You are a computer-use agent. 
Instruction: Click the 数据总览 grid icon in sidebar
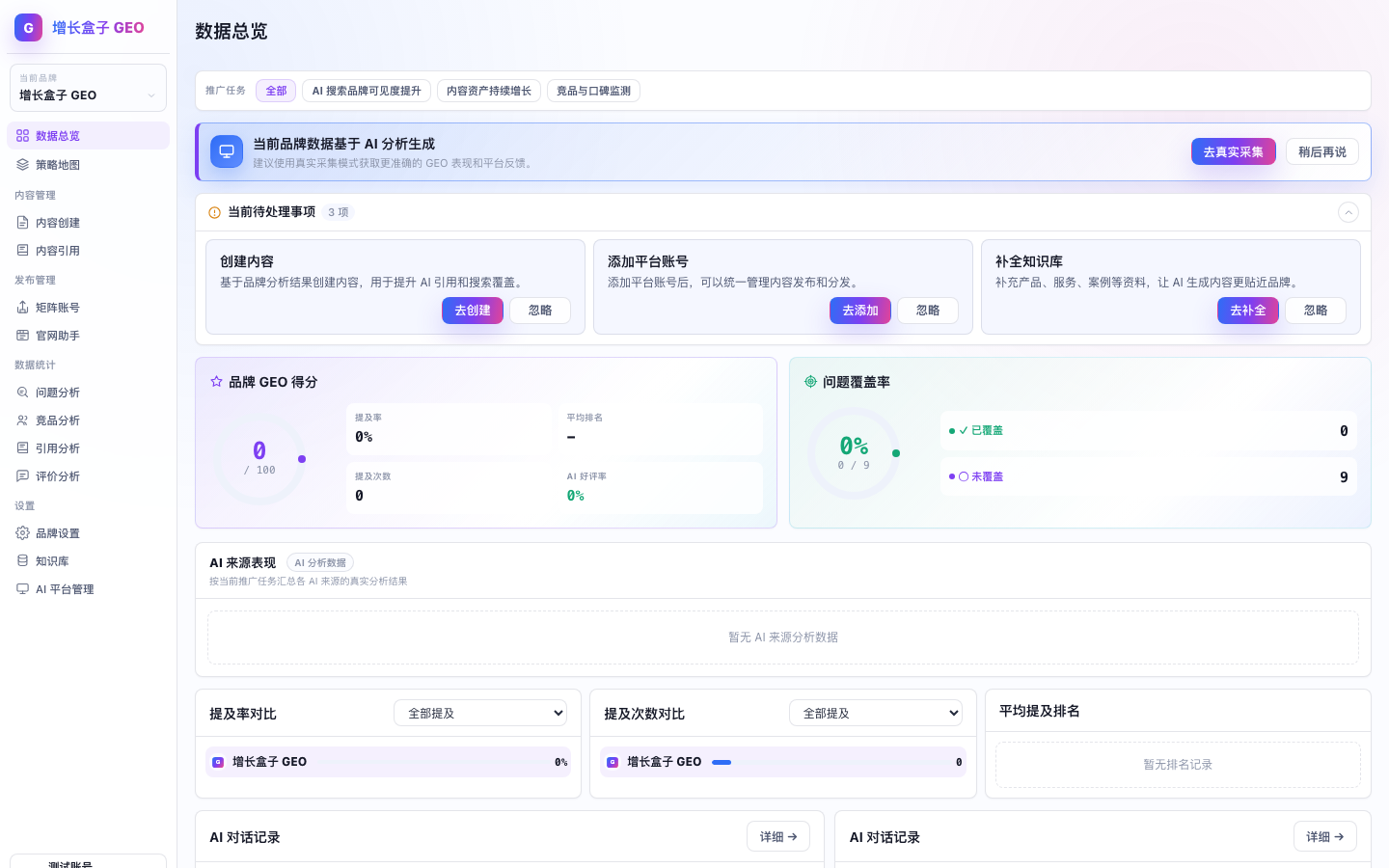(22, 136)
